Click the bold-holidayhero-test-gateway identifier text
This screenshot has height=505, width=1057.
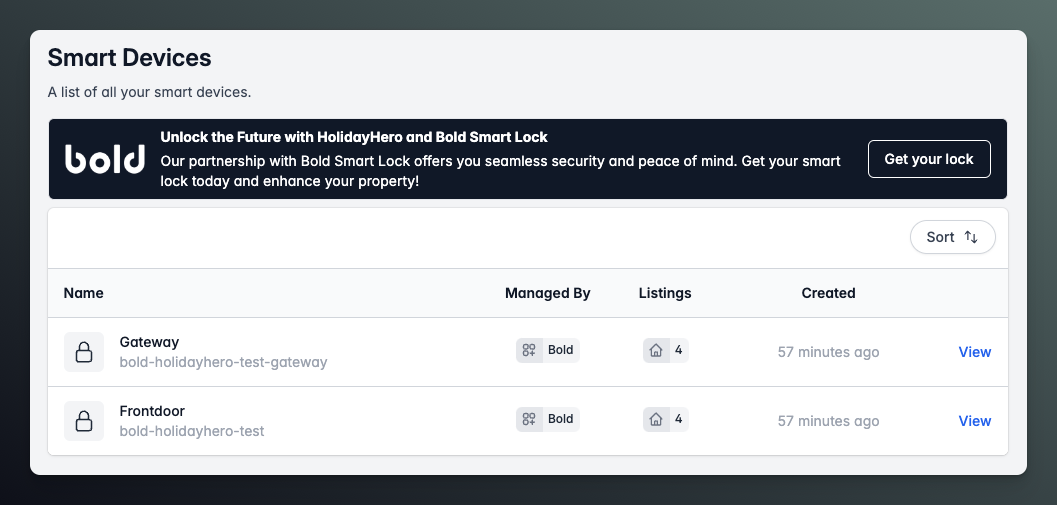tap(223, 362)
